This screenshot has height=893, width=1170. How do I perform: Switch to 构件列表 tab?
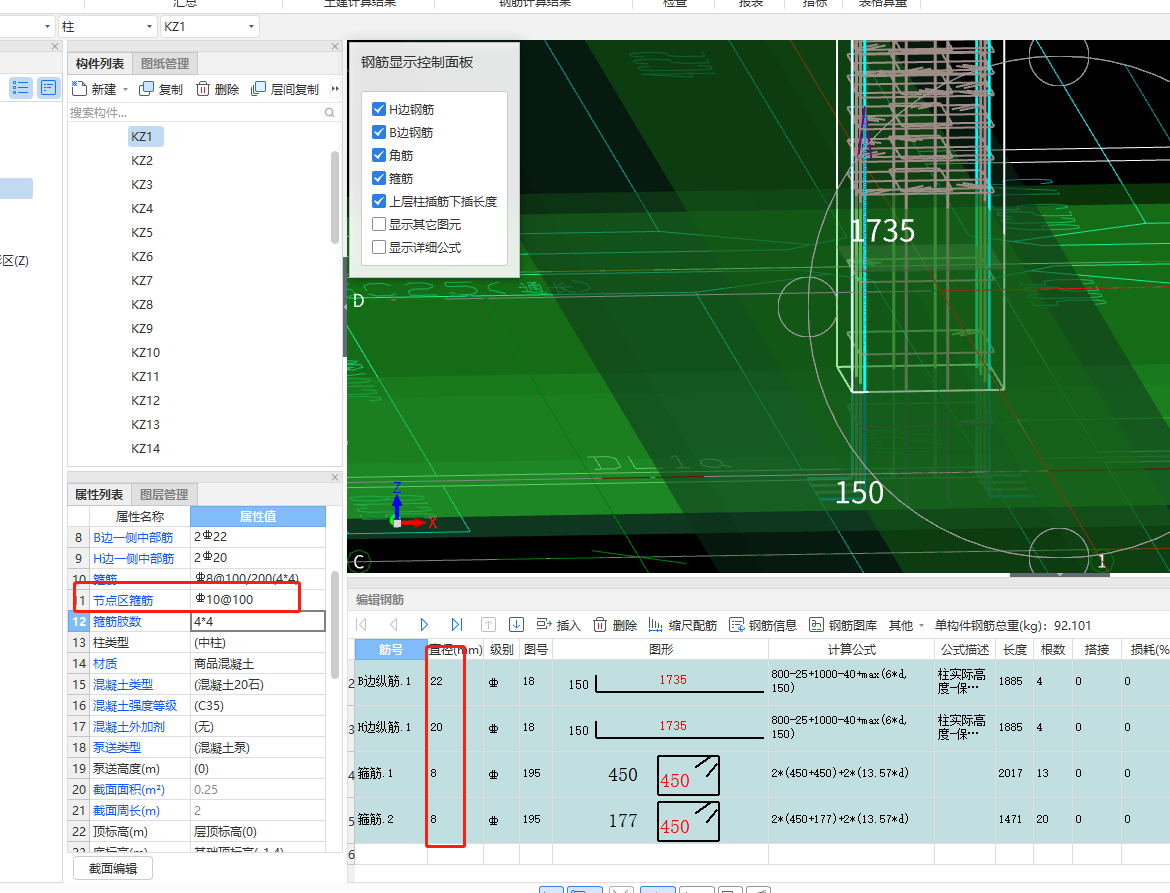(x=100, y=63)
